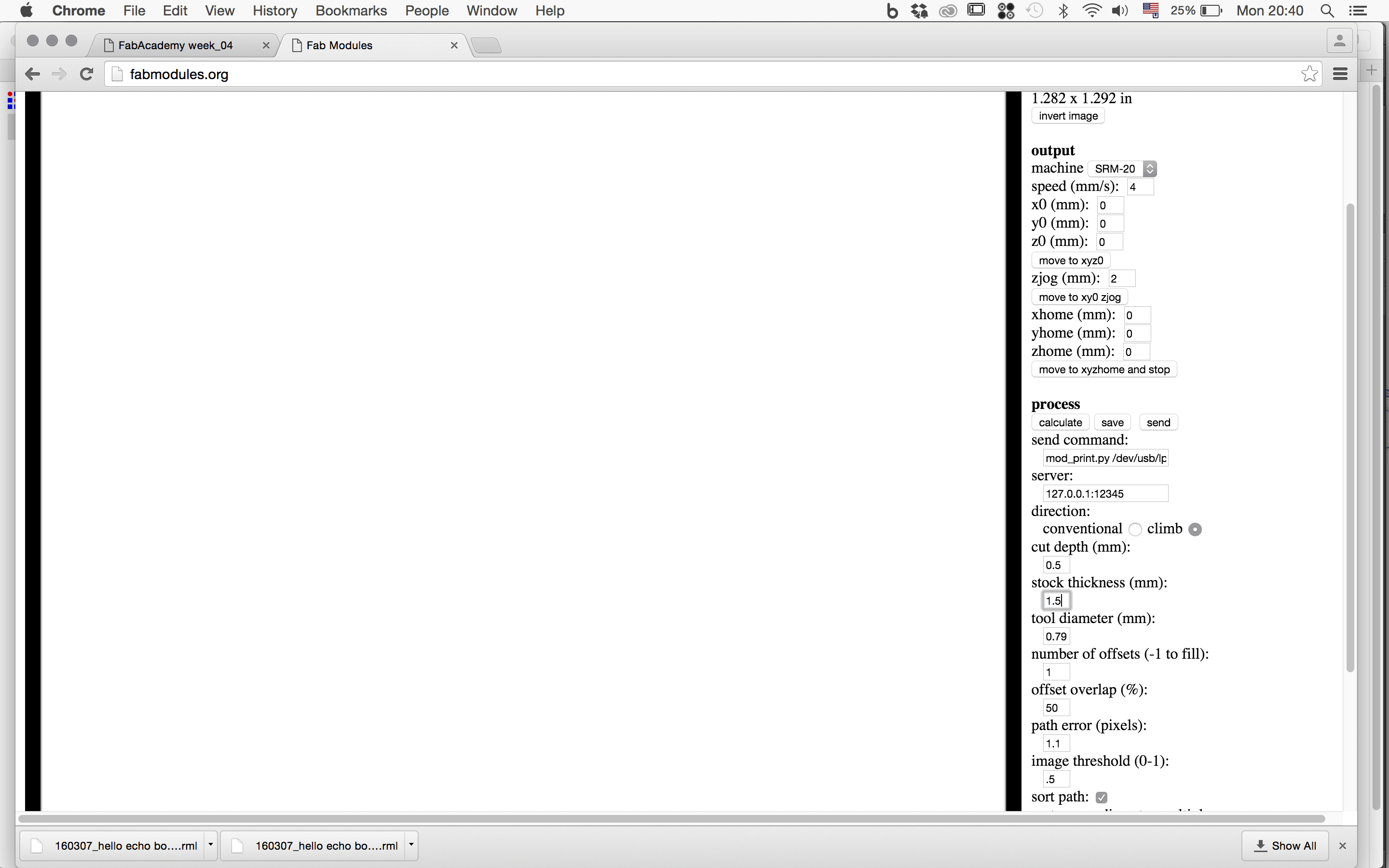Open the Chrome profile person icon
This screenshot has height=868, width=1389.
1340,41
